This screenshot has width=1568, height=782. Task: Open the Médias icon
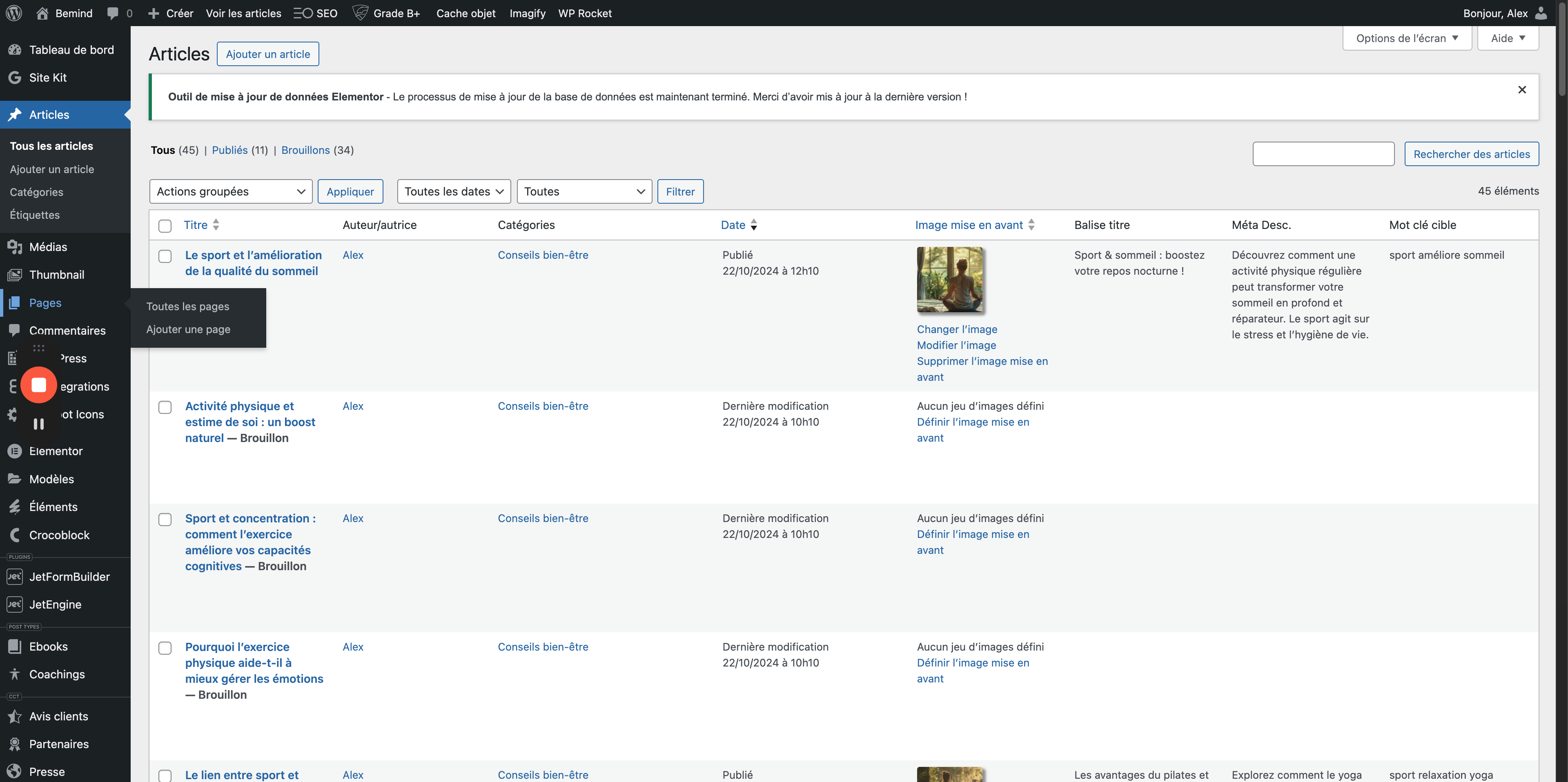pos(15,247)
